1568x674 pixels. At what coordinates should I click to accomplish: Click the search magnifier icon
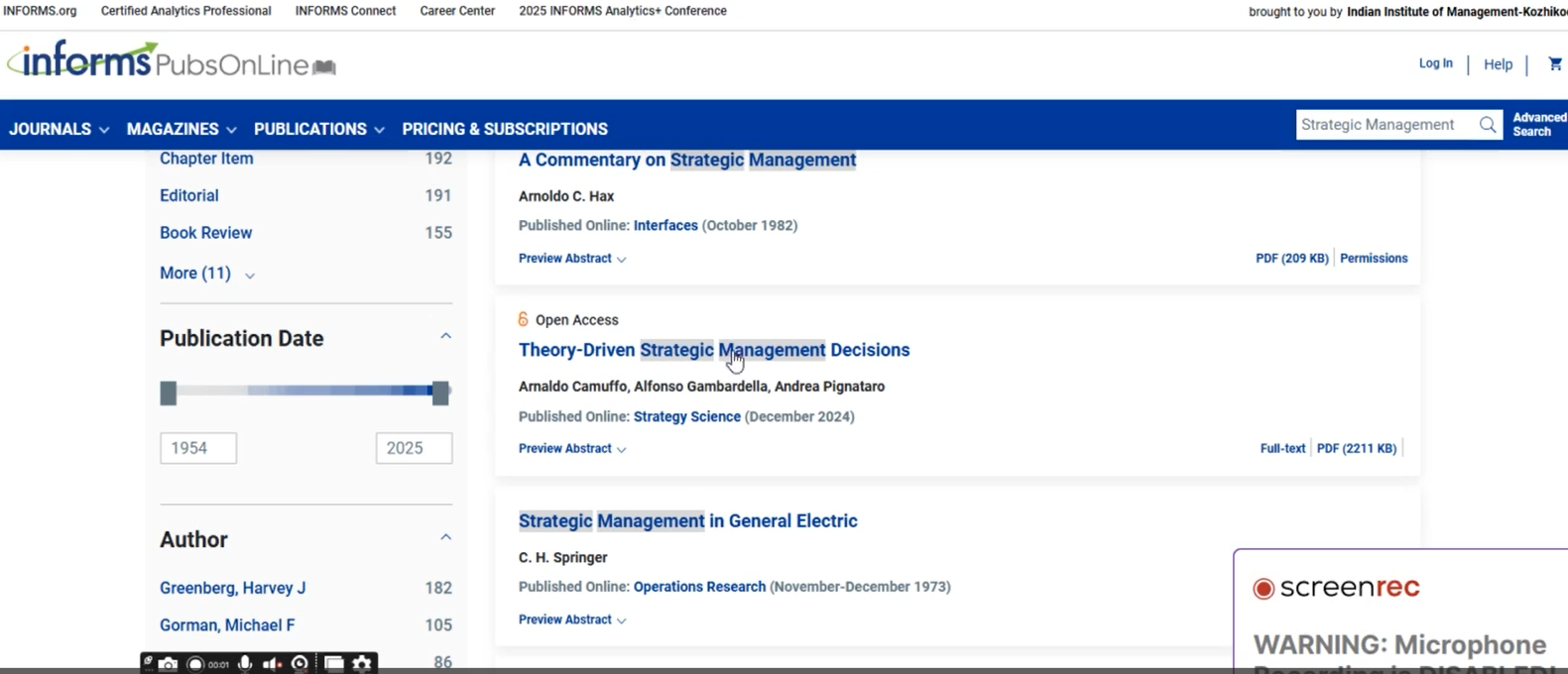1487,125
